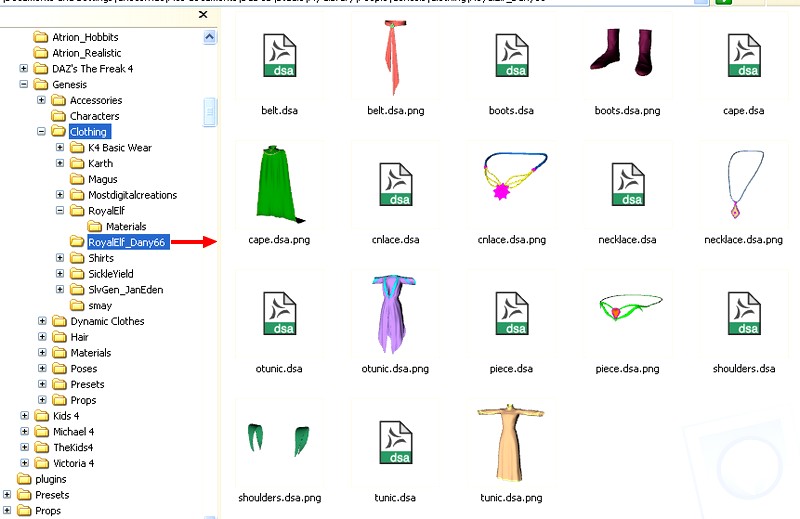The width and height of the screenshot is (800, 519).
Task: Expand the SlvGen_JanEden folder
Action: (60, 289)
